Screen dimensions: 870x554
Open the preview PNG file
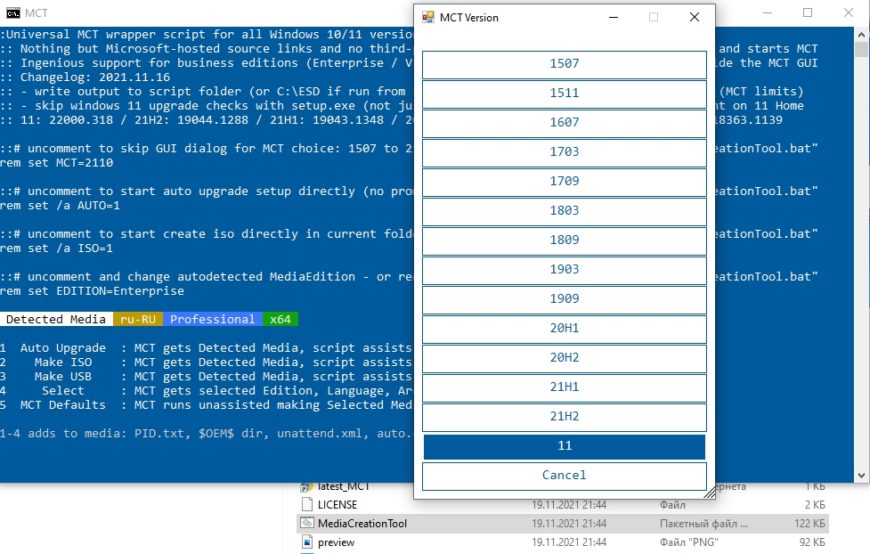334,543
